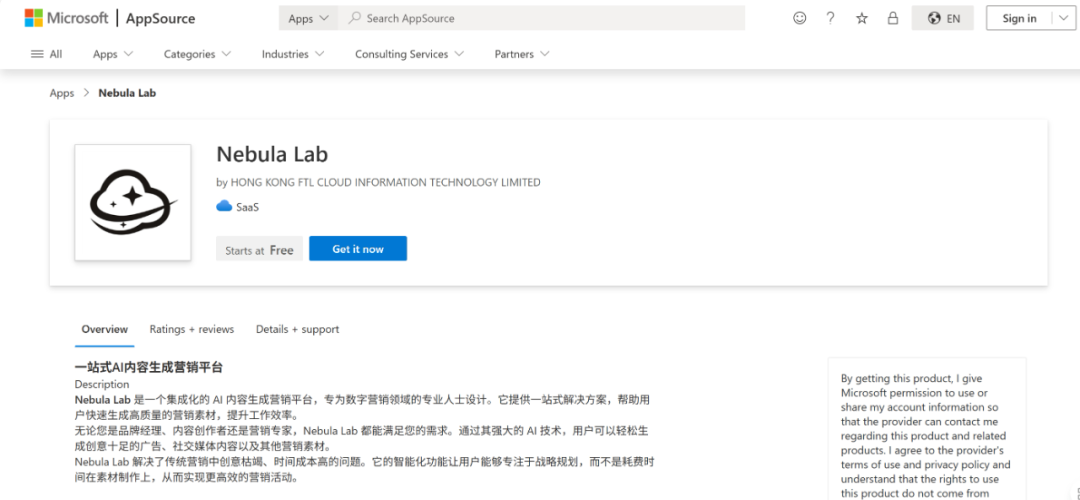
Task: Expand the Consulting Services menu
Action: [409, 54]
